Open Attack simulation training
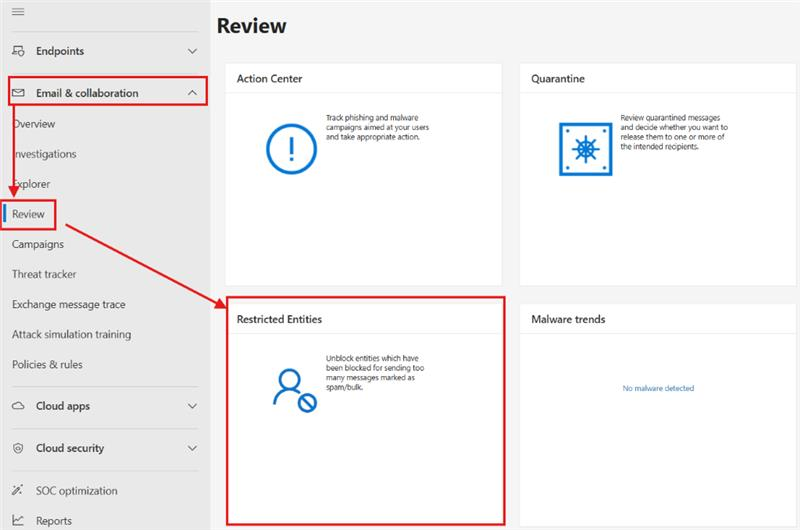 71,335
